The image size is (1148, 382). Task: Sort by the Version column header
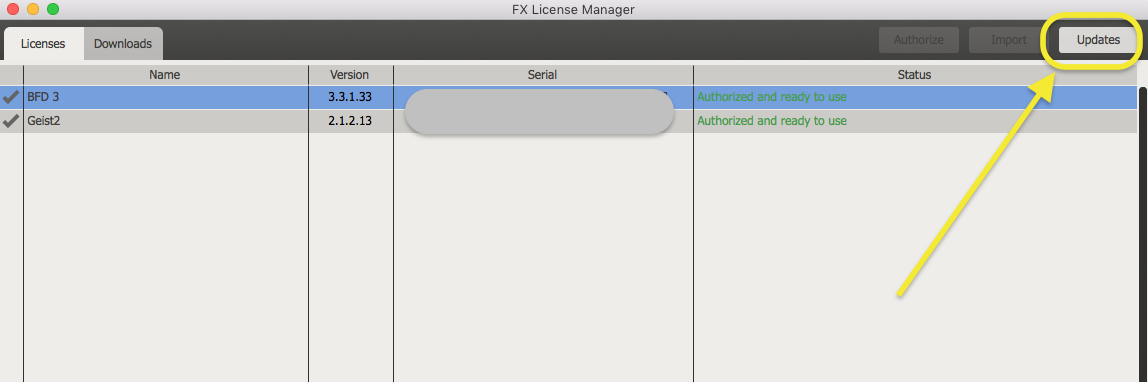[350, 75]
